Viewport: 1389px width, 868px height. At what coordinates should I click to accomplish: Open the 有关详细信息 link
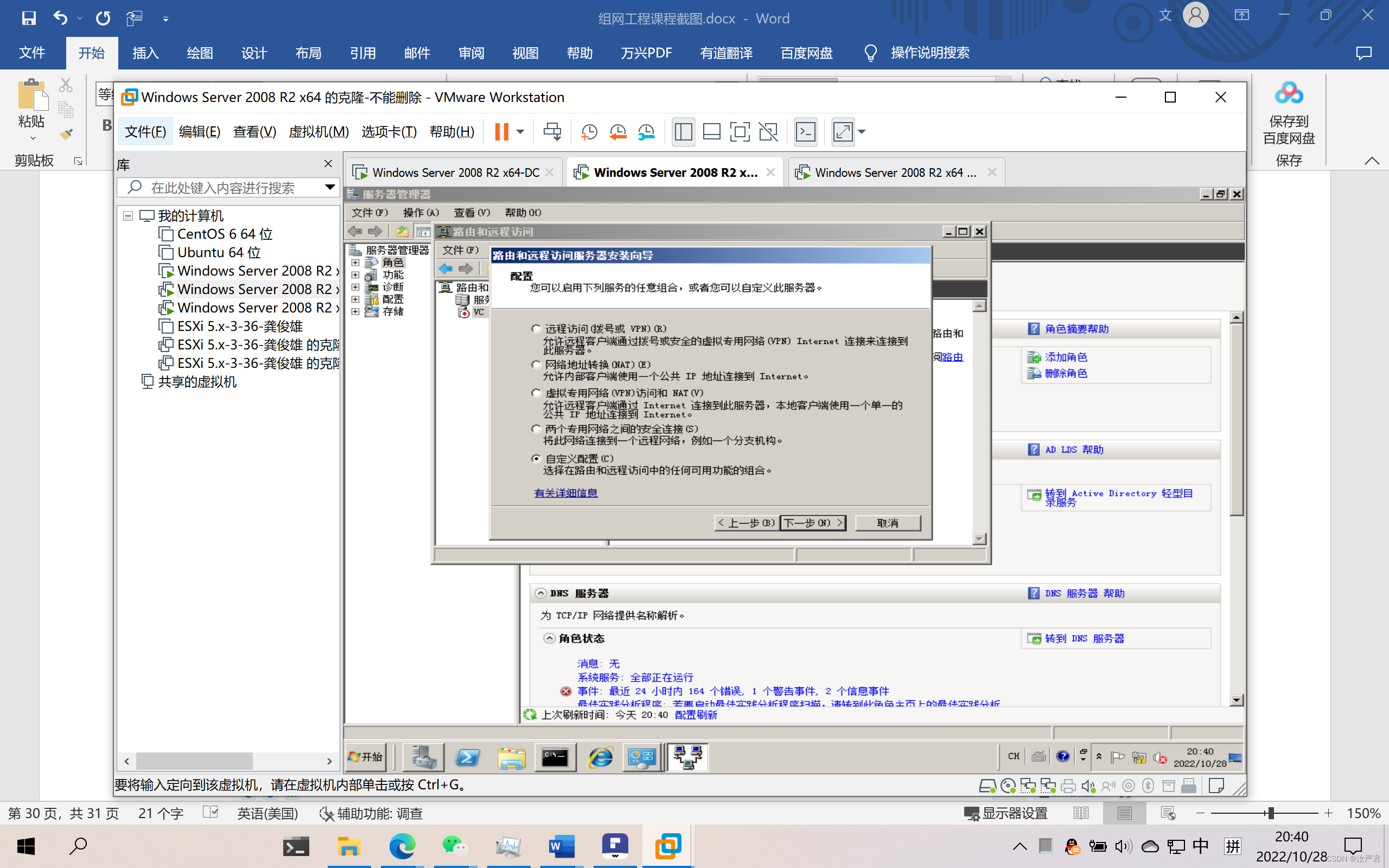click(565, 493)
